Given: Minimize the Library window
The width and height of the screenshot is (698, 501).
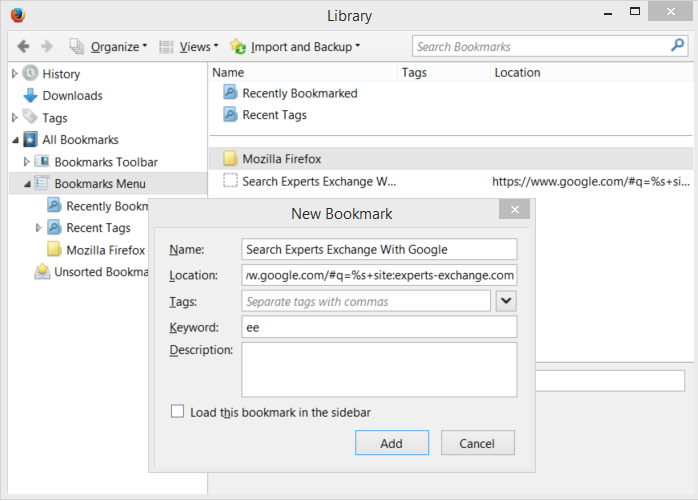Looking at the screenshot, I should (608, 12).
